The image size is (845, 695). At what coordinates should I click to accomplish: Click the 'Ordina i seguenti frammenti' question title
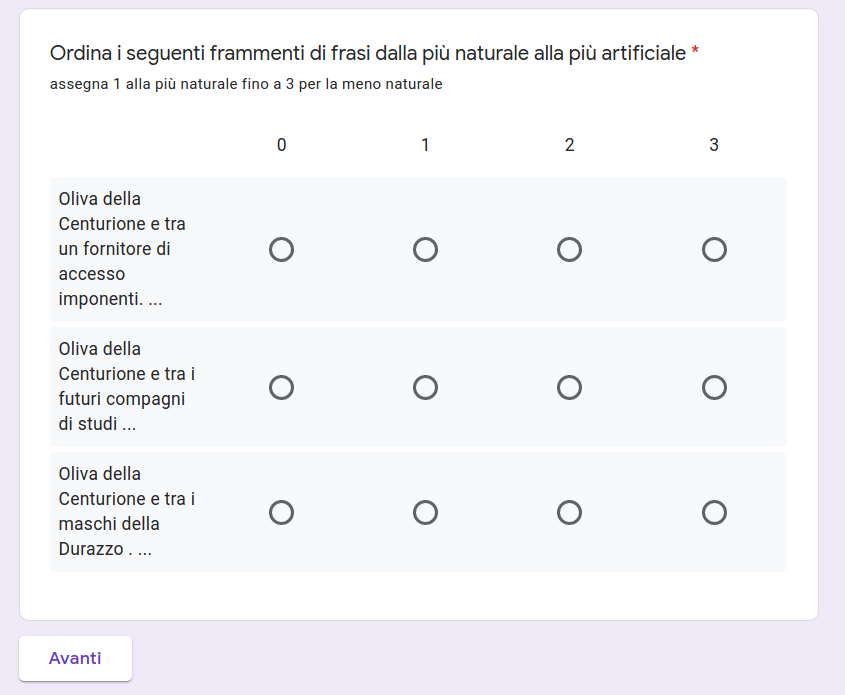click(367, 52)
